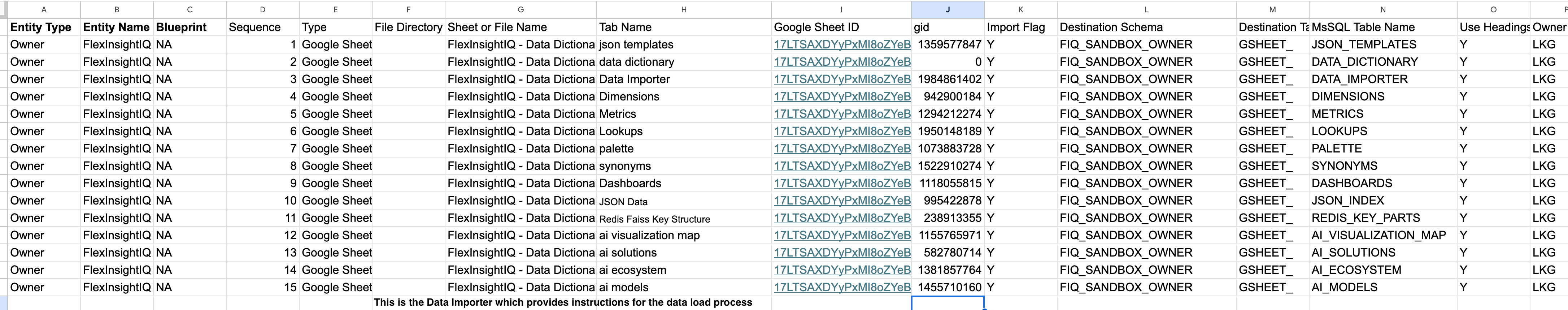
Task: Select the 'Redis Faiss Key Structure' cell
Action: click(684, 218)
